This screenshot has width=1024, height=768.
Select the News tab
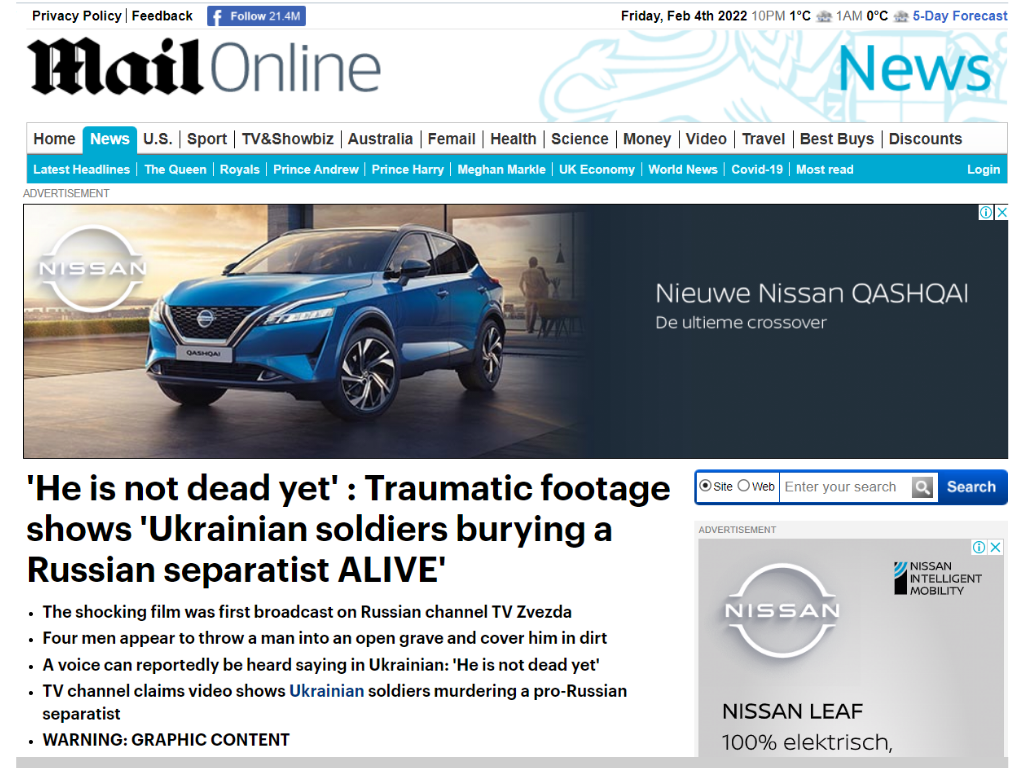[110, 139]
